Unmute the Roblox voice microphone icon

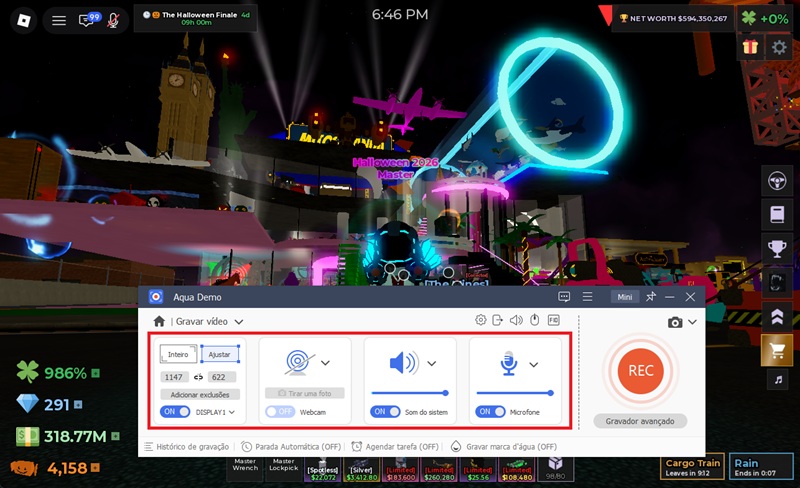coord(113,20)
